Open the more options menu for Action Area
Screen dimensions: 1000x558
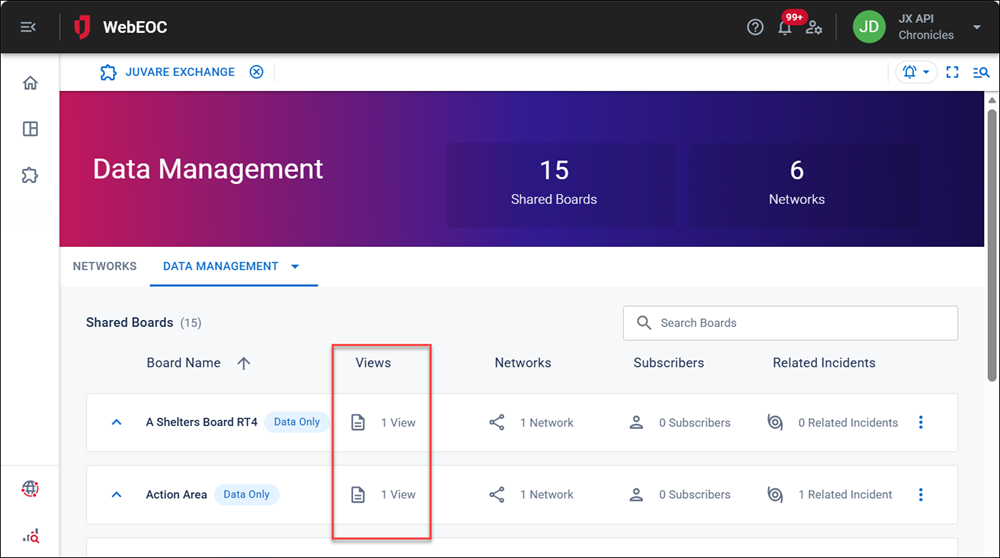click(x=921, y=494)
